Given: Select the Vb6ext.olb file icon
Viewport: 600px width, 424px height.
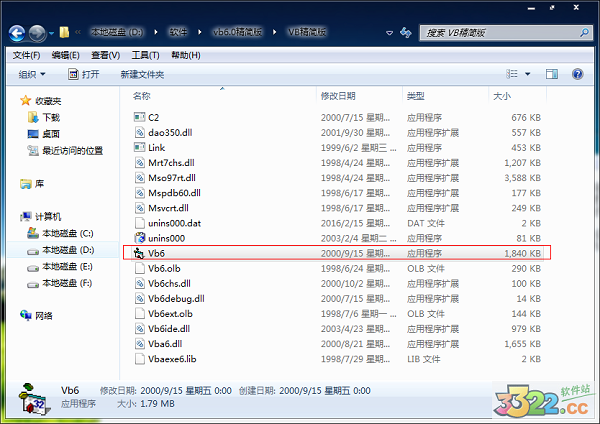Looking at the screenshot, I should 139,314.
